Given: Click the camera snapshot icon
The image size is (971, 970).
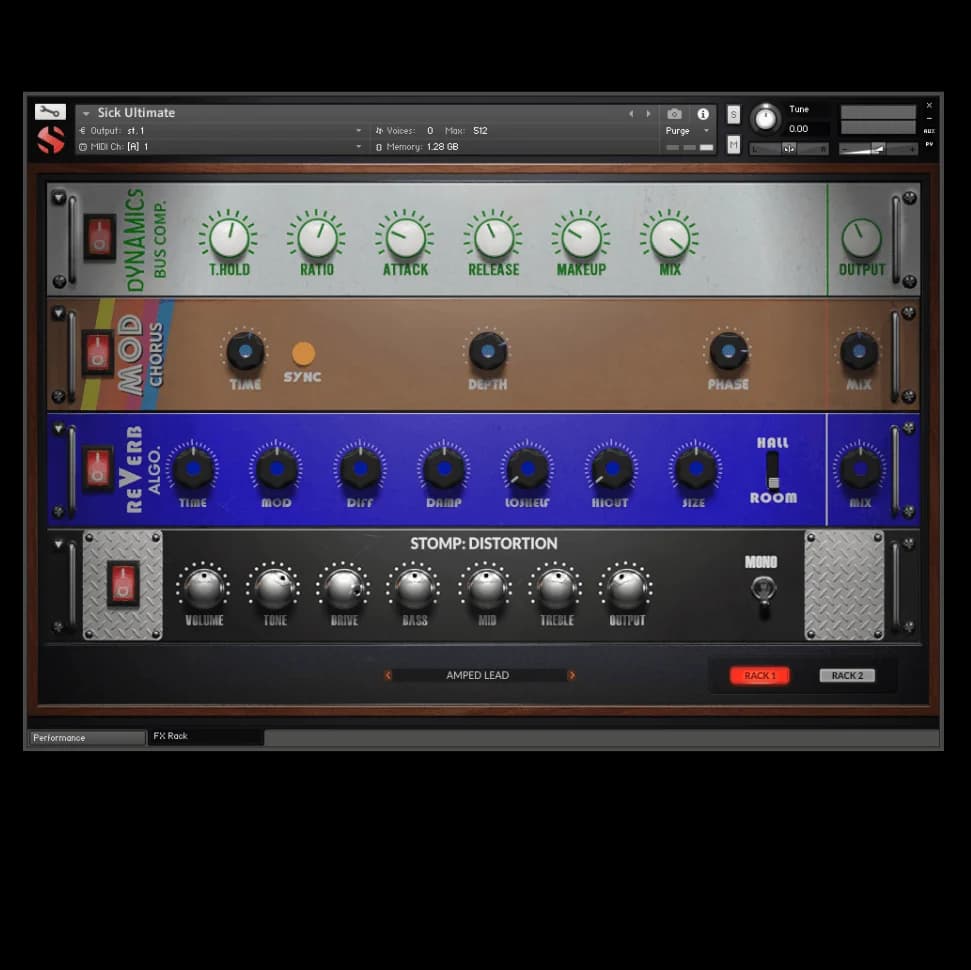Looking at the screenshot, I should 675,114.
